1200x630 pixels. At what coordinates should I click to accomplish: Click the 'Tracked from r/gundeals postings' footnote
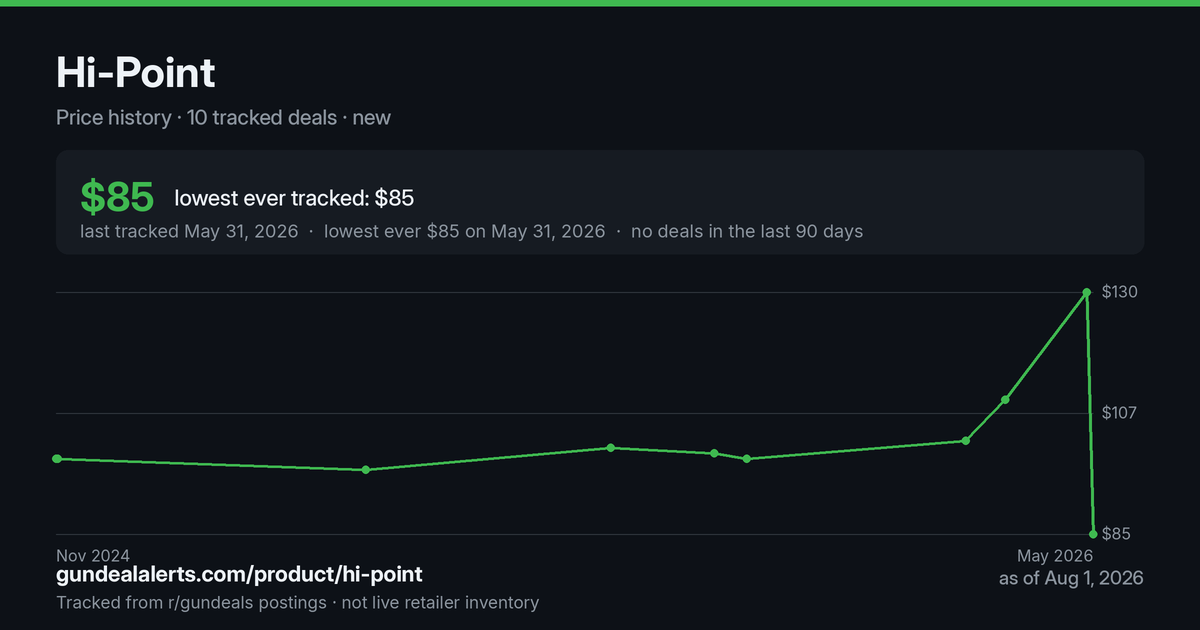191,603
